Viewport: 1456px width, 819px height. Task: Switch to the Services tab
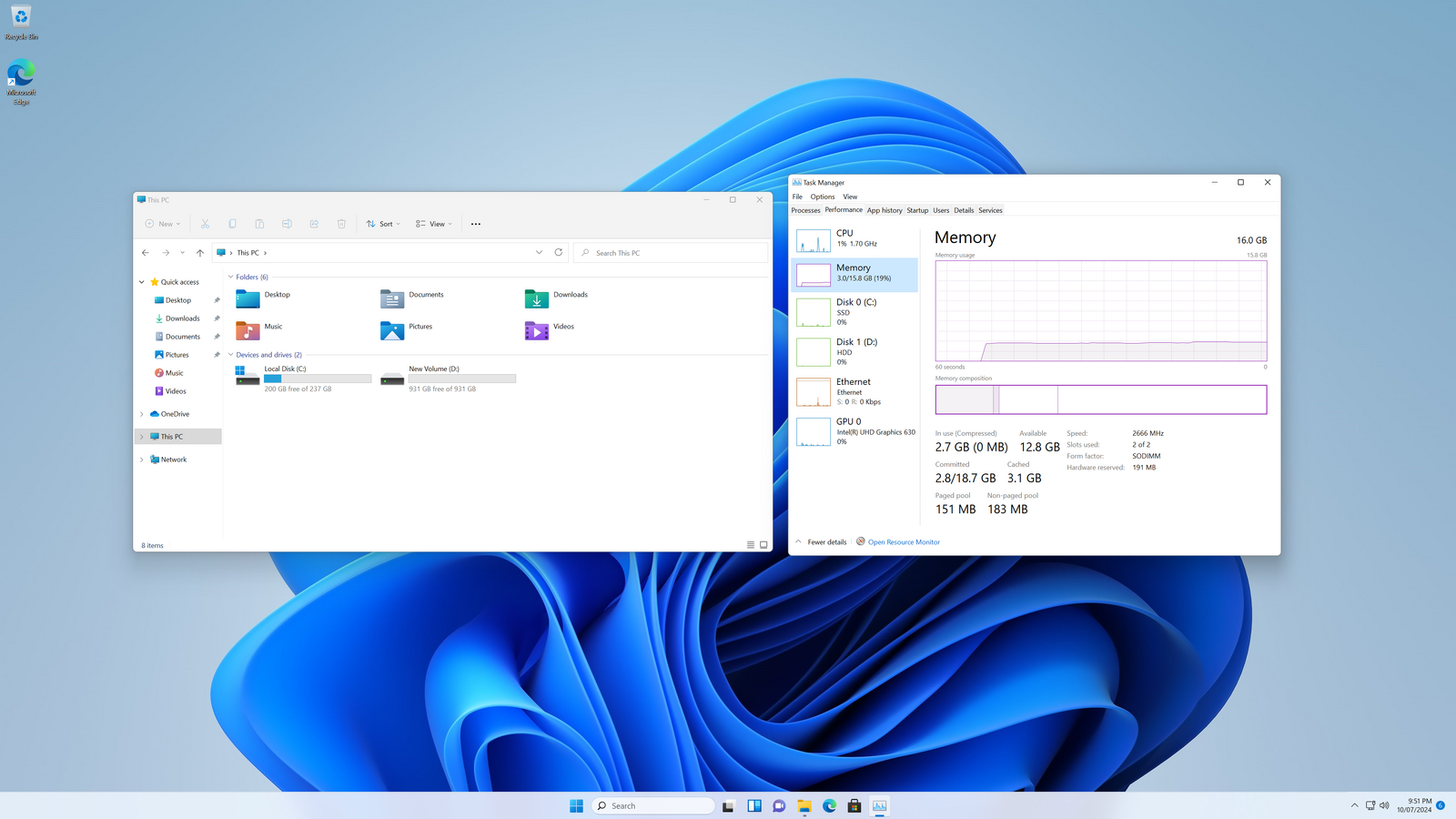pyautogui.click(x=990, y=210)
